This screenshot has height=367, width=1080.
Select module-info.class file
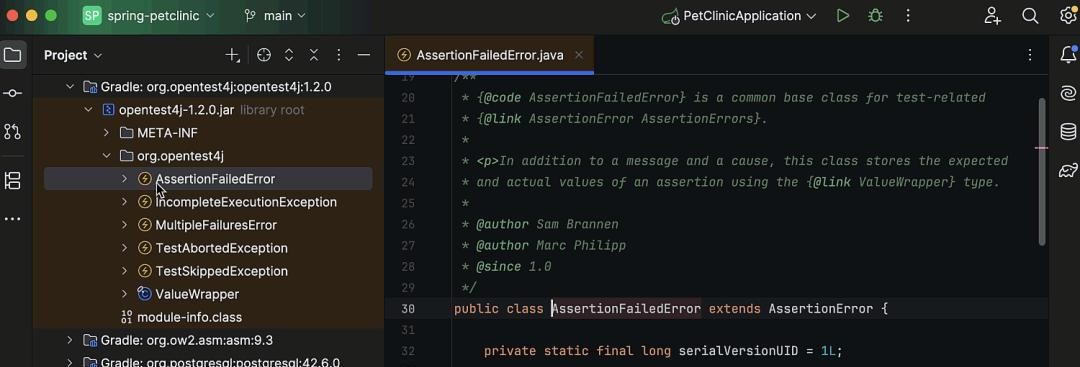189,317
